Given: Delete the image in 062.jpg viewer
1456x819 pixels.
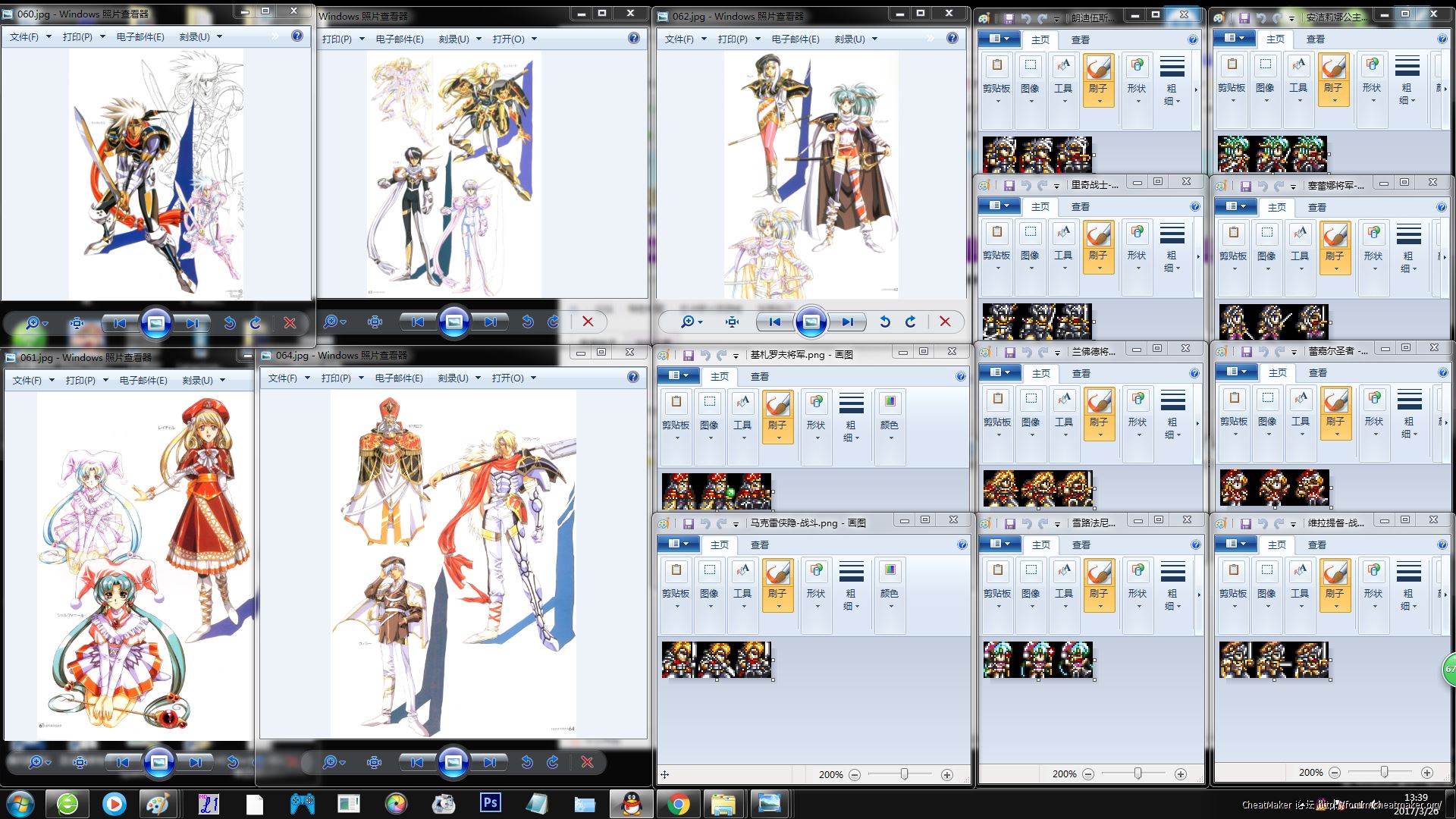Looking at the screenshot, I should click(x=945, y=322).
